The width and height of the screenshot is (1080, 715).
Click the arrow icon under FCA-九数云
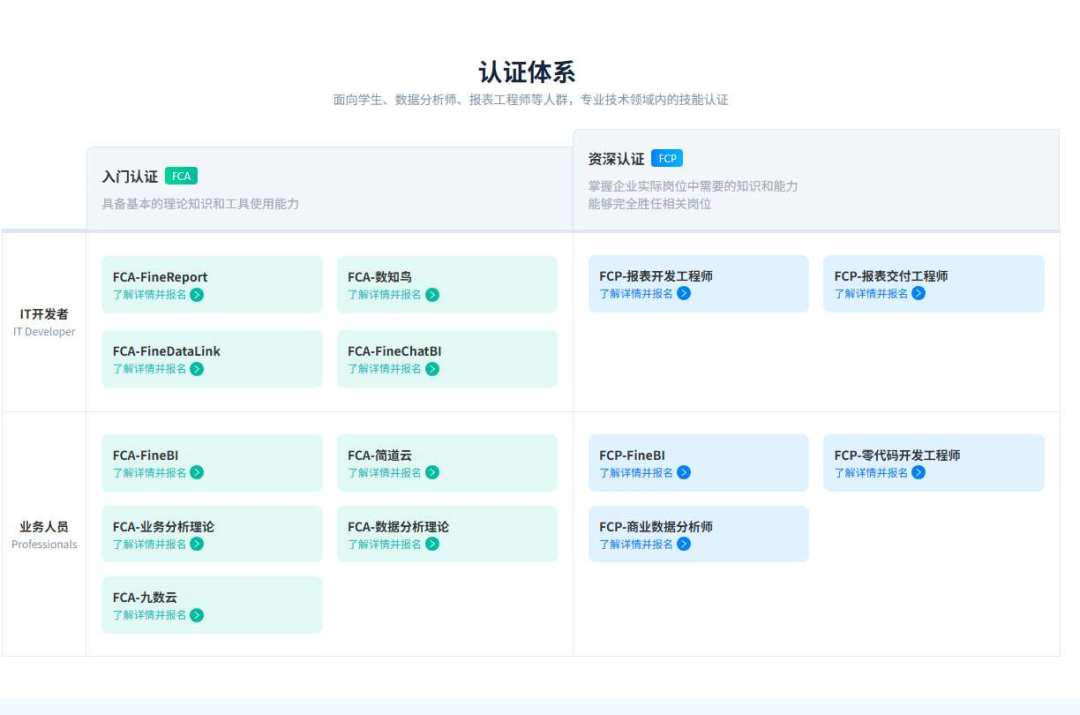tap(197, 615)
